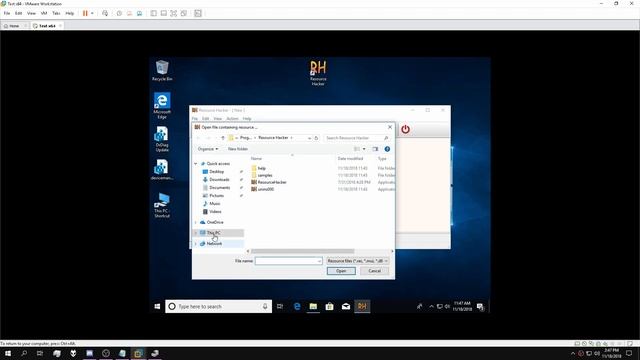Open the VMware power dropdown arrow
Viewport: 640px width, 360px height.
click(x=92, y=13)
